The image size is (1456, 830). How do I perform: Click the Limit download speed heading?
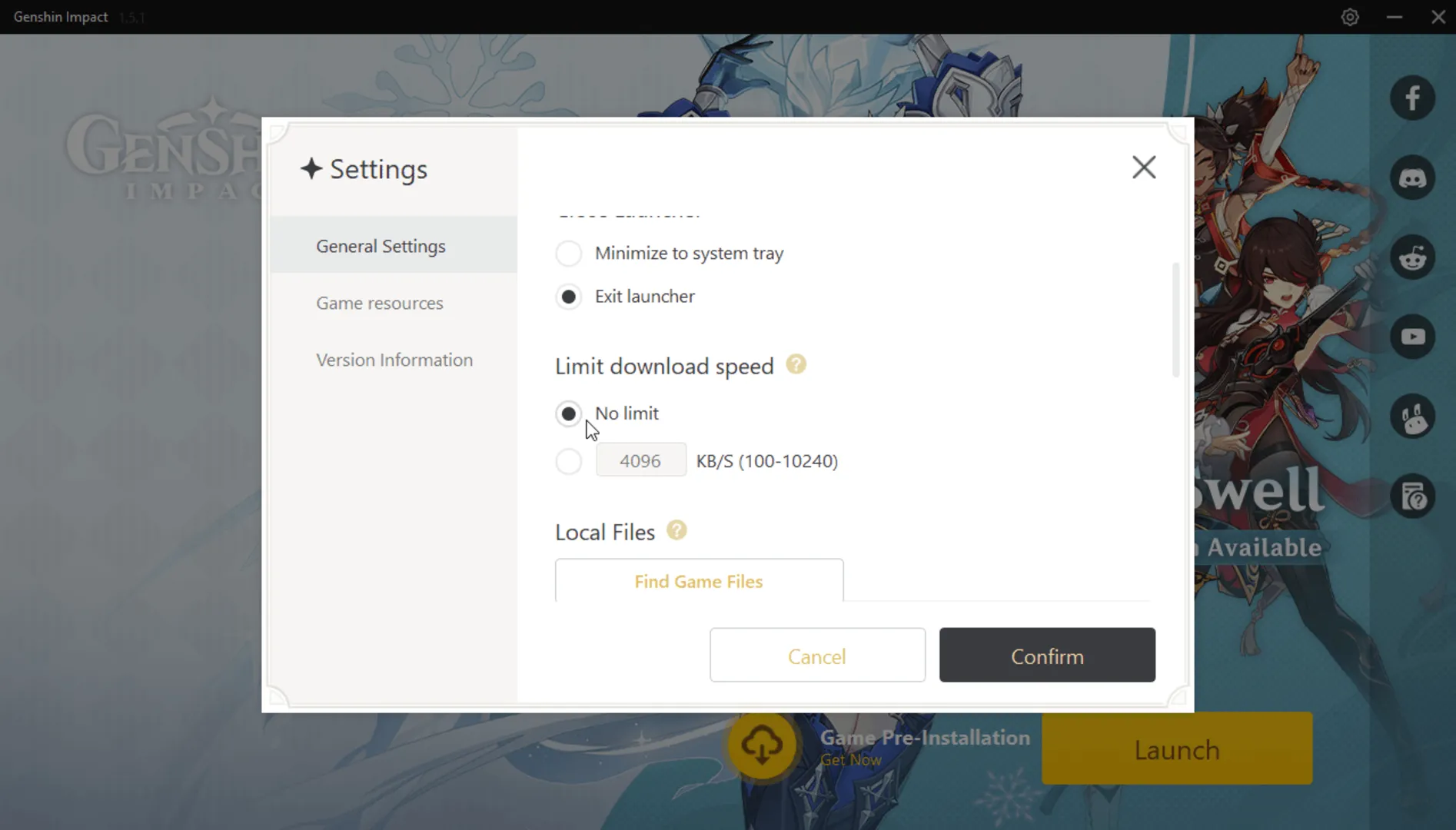click(x=664, y=367)
